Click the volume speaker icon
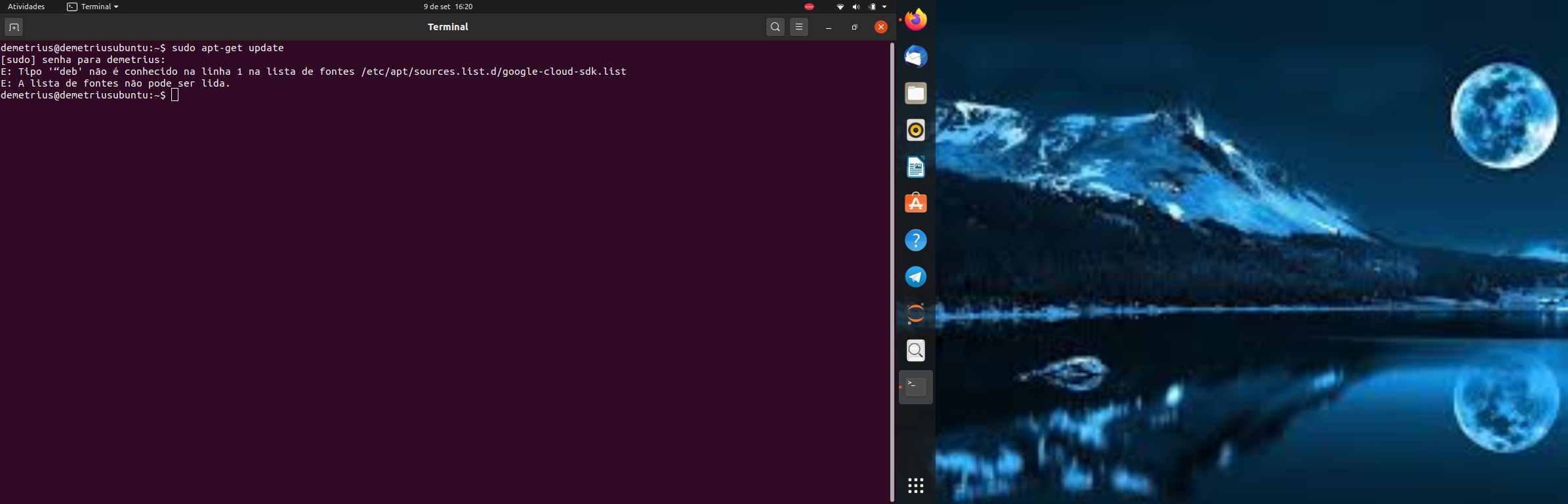Viewport: 1568px width, 504px height. click(856, 7)
